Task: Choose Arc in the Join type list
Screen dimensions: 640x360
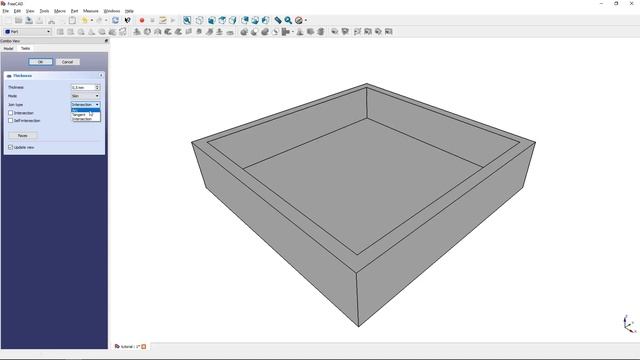Action: 86,110
